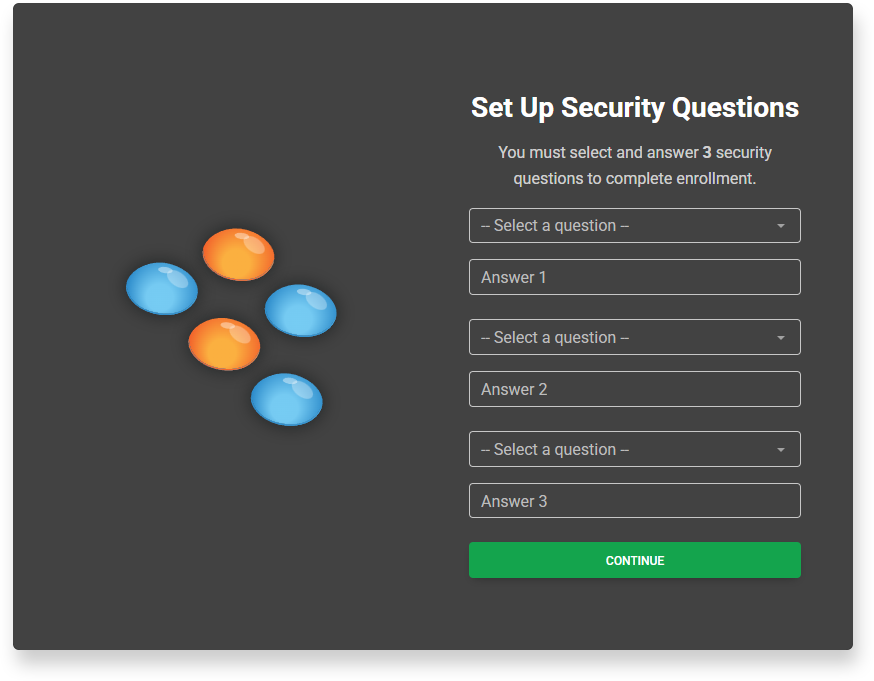Image resolution: width=874 pixels, height=681 pixels.
Task: Click the bottom blue droplet in the logo
Action: pos(286,399)
